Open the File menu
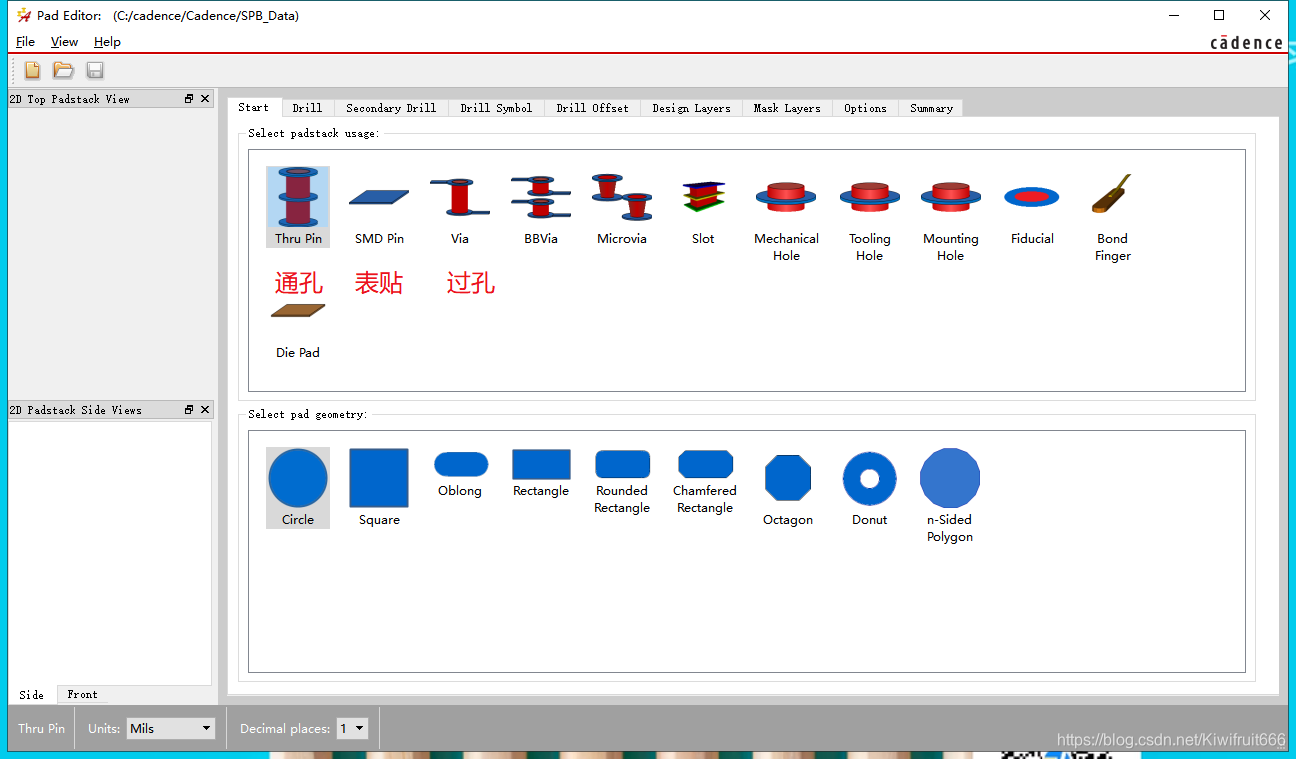 [25, 42]
